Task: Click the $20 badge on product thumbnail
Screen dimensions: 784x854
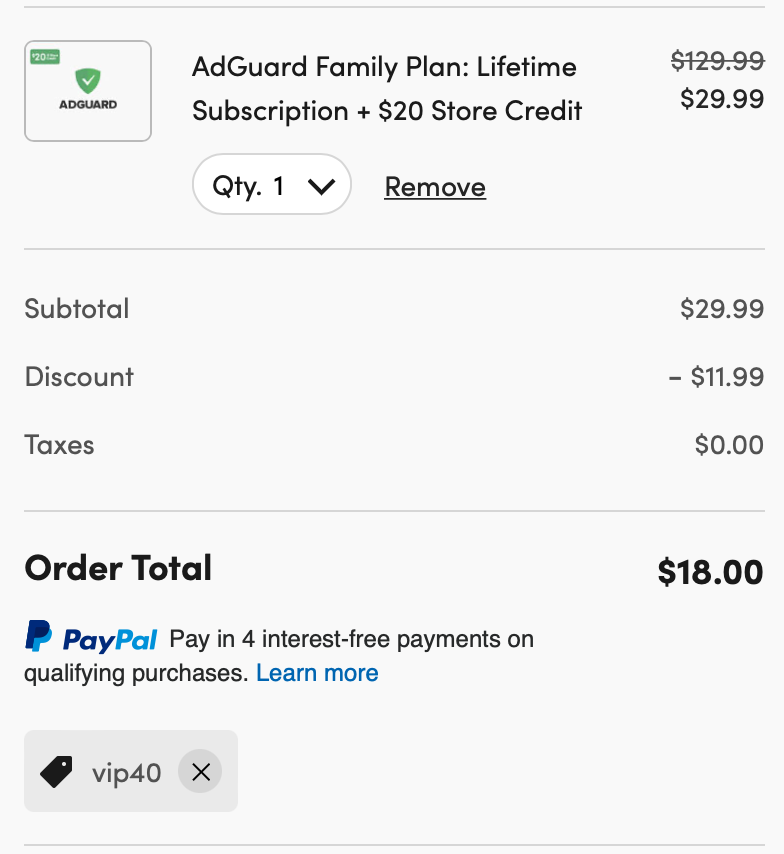Action: pos(45,57)
